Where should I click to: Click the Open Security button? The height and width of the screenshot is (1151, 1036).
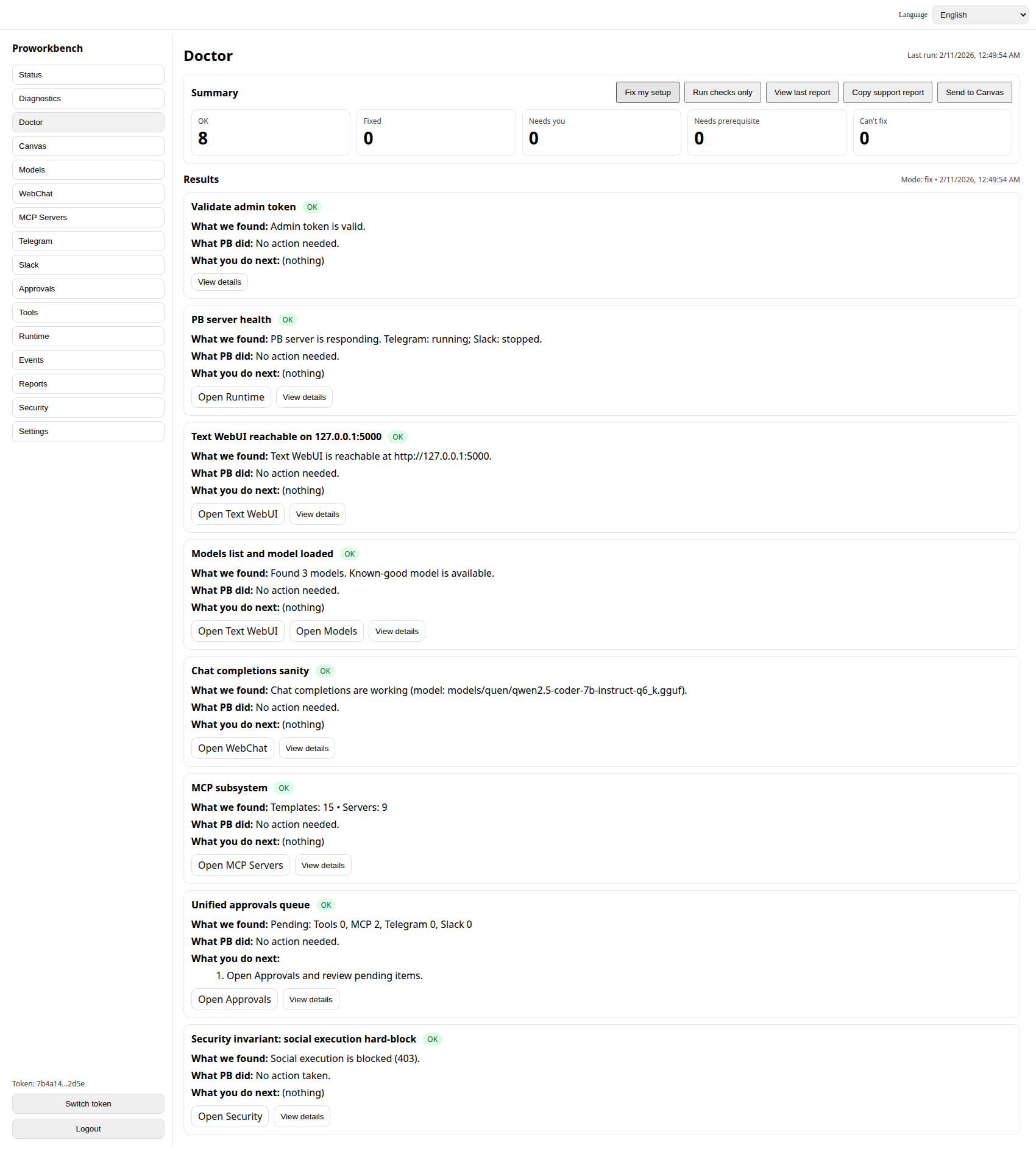(230, 1117)
